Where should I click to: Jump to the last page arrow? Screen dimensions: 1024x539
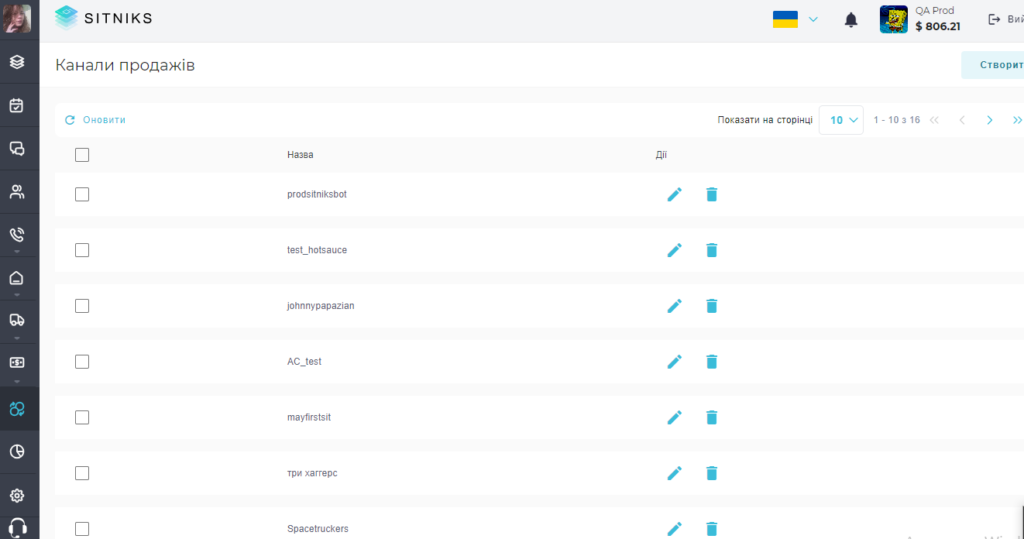coord(1017,120)
